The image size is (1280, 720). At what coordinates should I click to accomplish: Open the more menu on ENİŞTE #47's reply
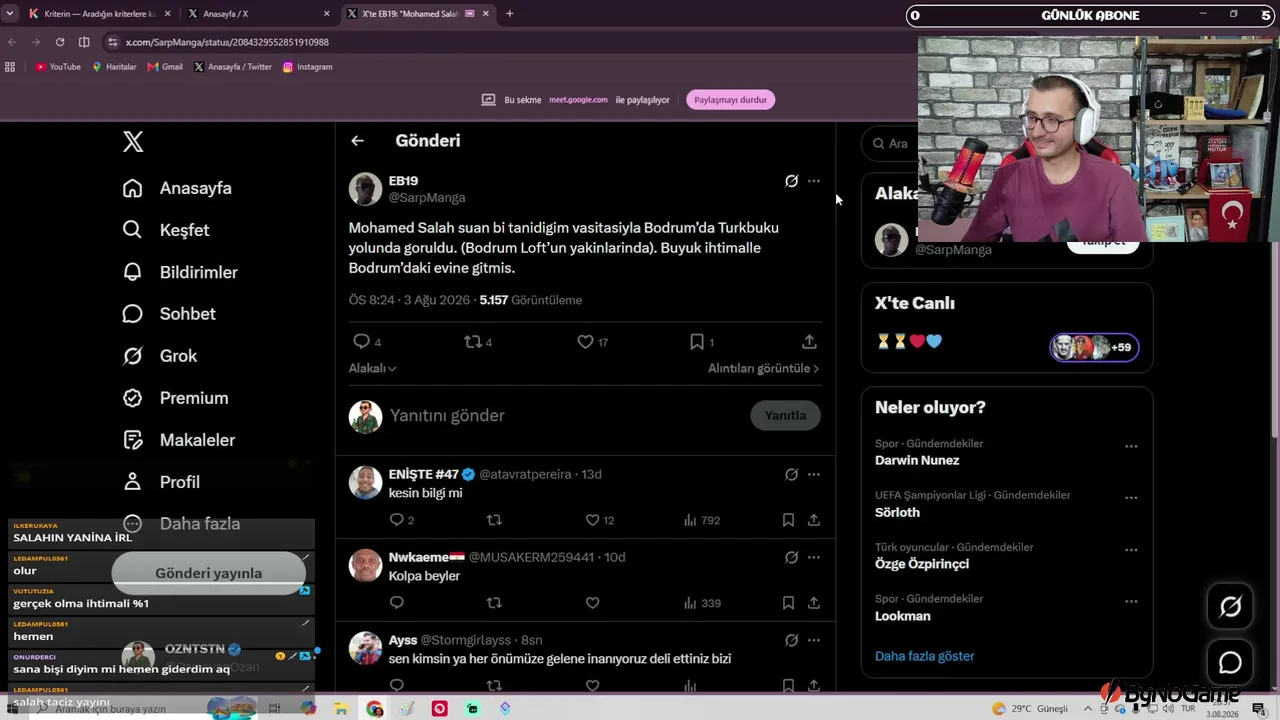814,474
